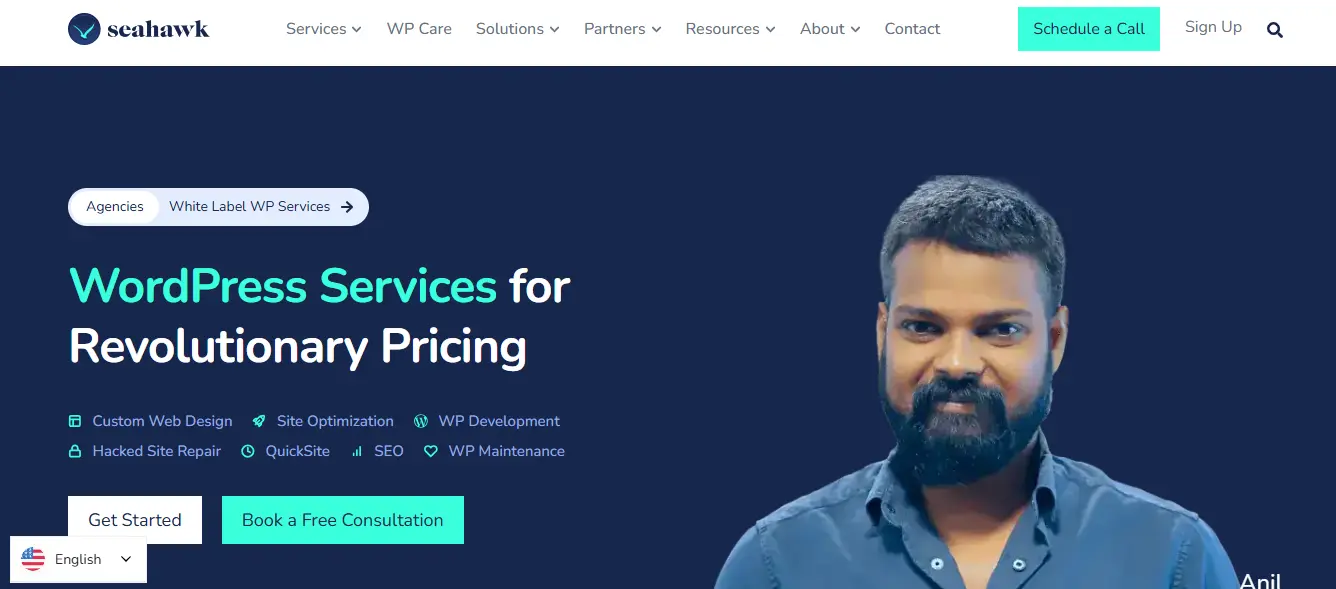Viewport: 1336px width, 589px height.
Task: Click the Custom Web Design layout icon
Action: (x=75, y=421)
